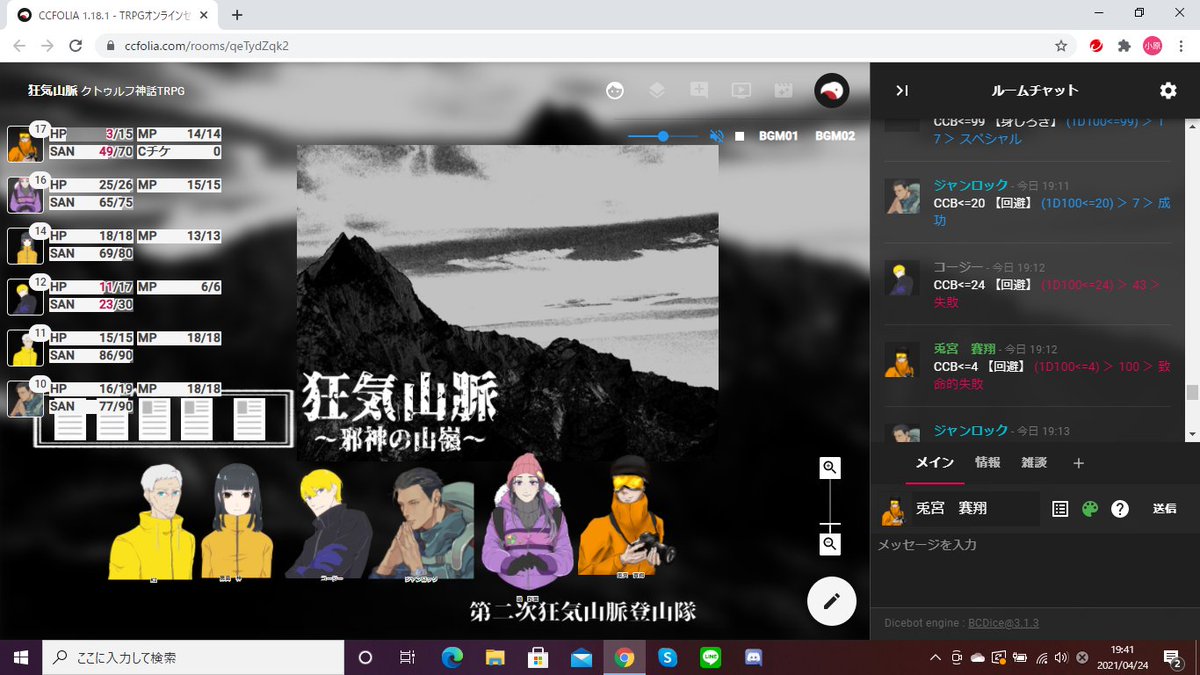Bookmark this page with star icon
1200x675 pixels.
click(x=1061, y=46)
